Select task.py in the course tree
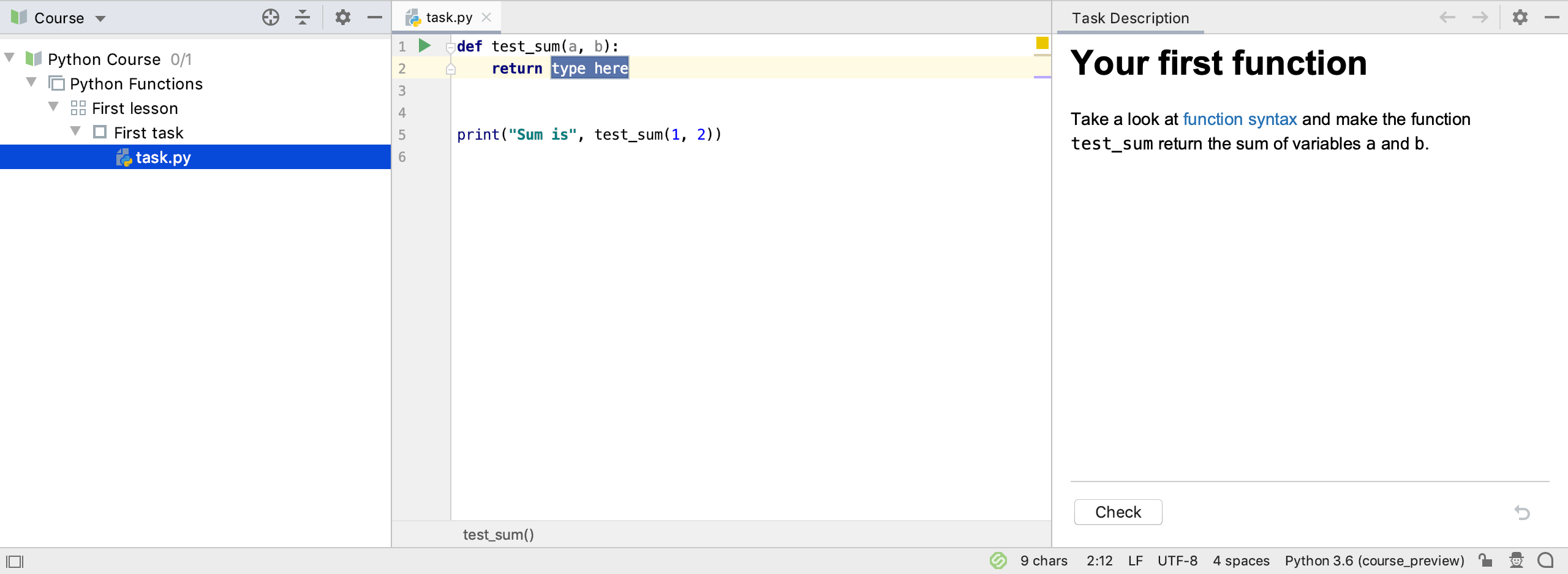 tap(195, 157)
